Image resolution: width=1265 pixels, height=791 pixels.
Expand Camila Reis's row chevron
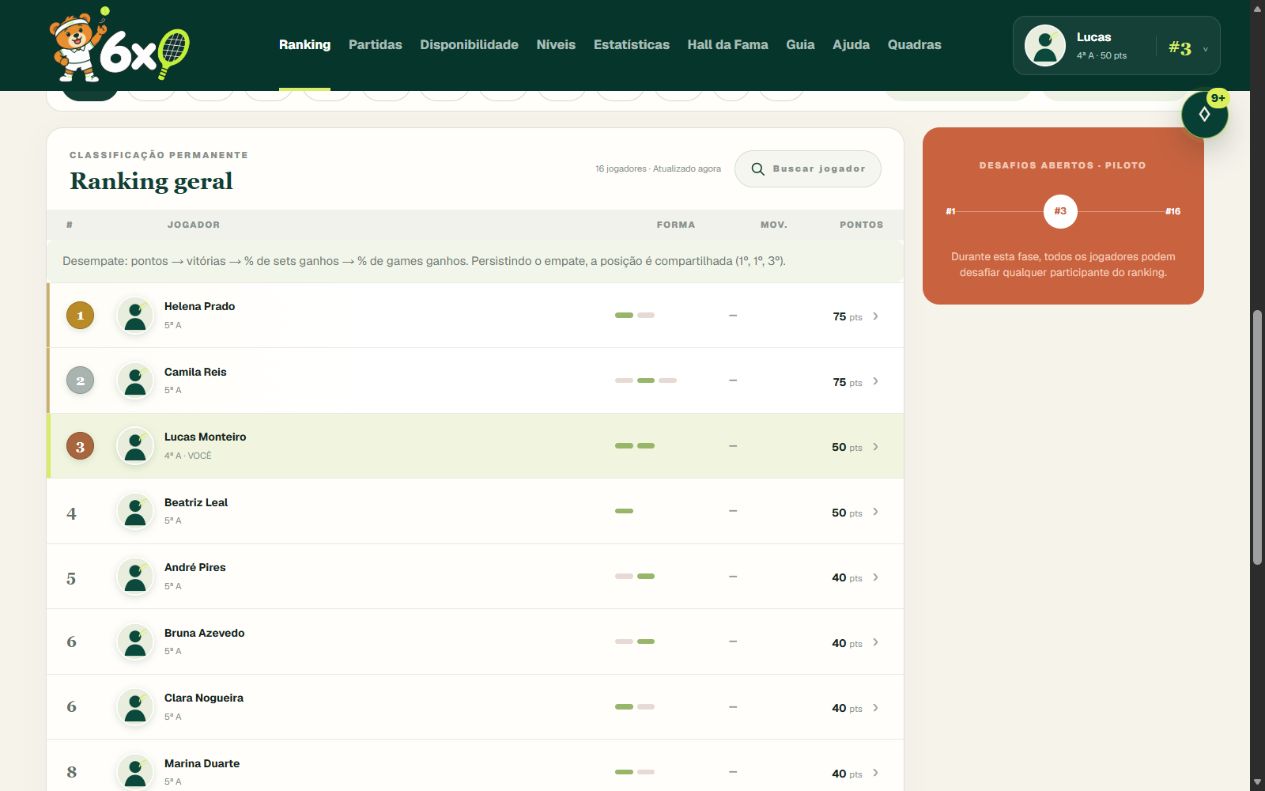[876, 381]
